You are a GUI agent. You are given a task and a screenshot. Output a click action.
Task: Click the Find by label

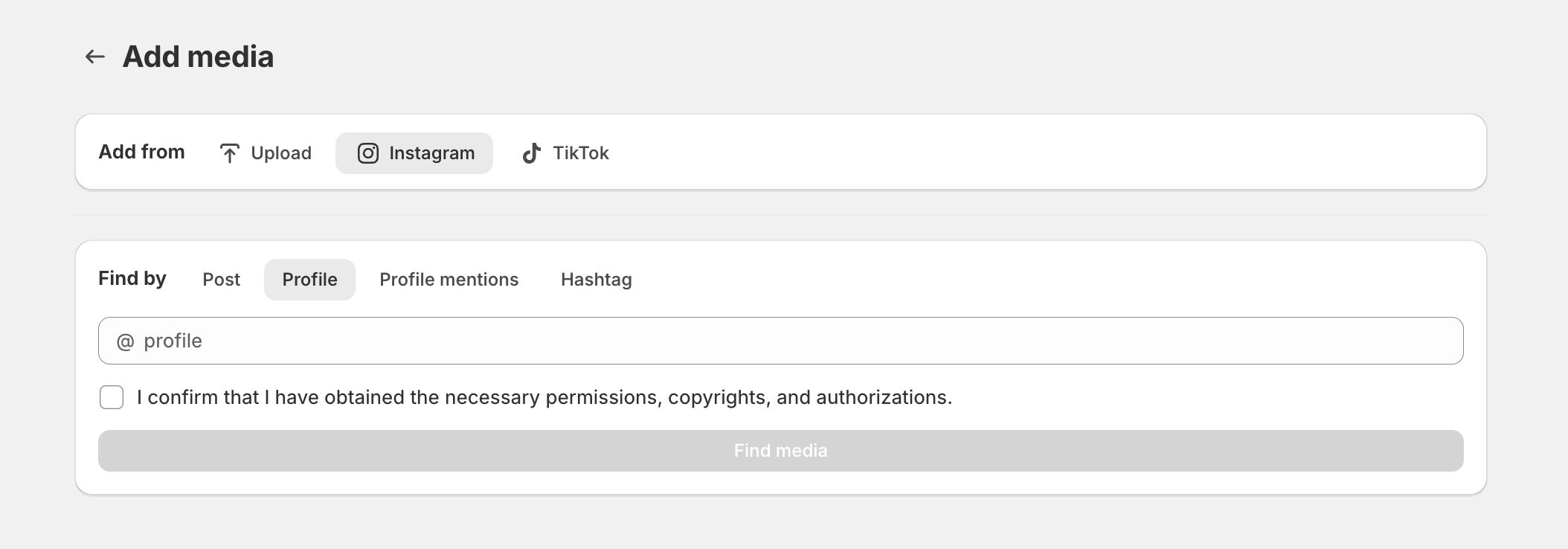click(132, 278)
